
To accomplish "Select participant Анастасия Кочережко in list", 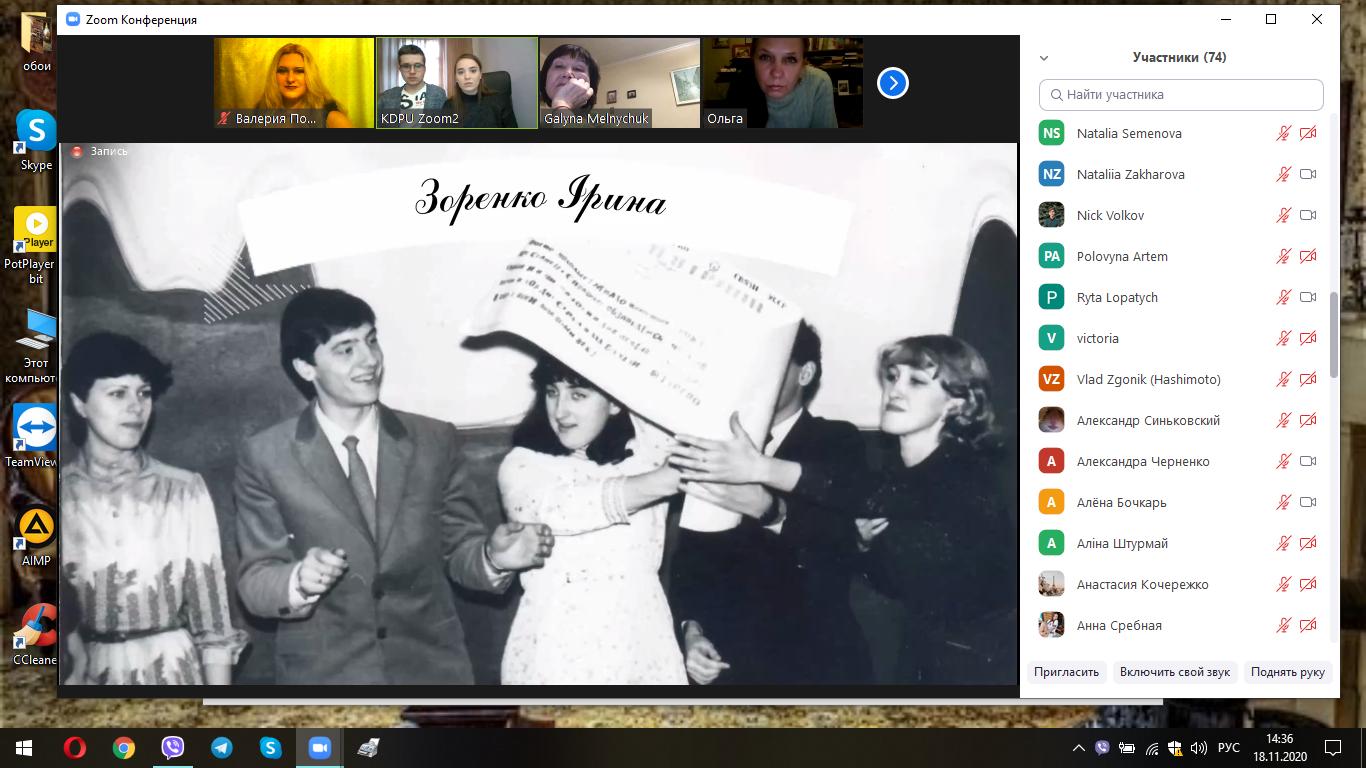I will click(x=1142, y=584).
